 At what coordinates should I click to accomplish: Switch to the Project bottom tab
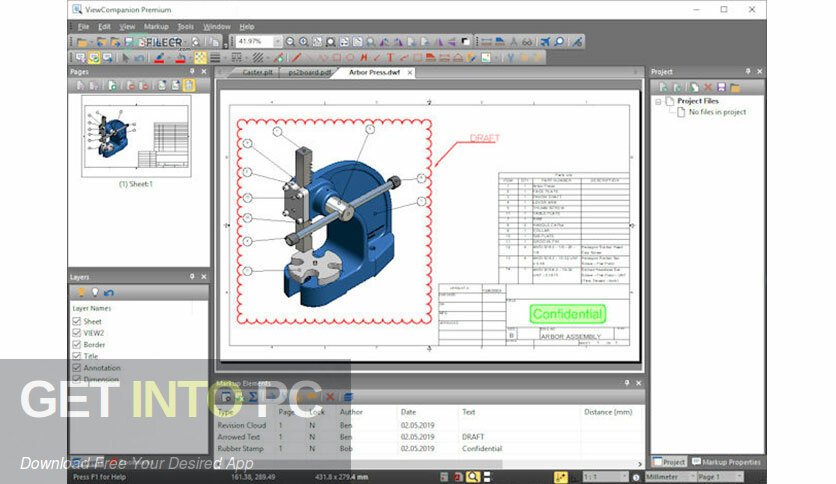(670, 462)
